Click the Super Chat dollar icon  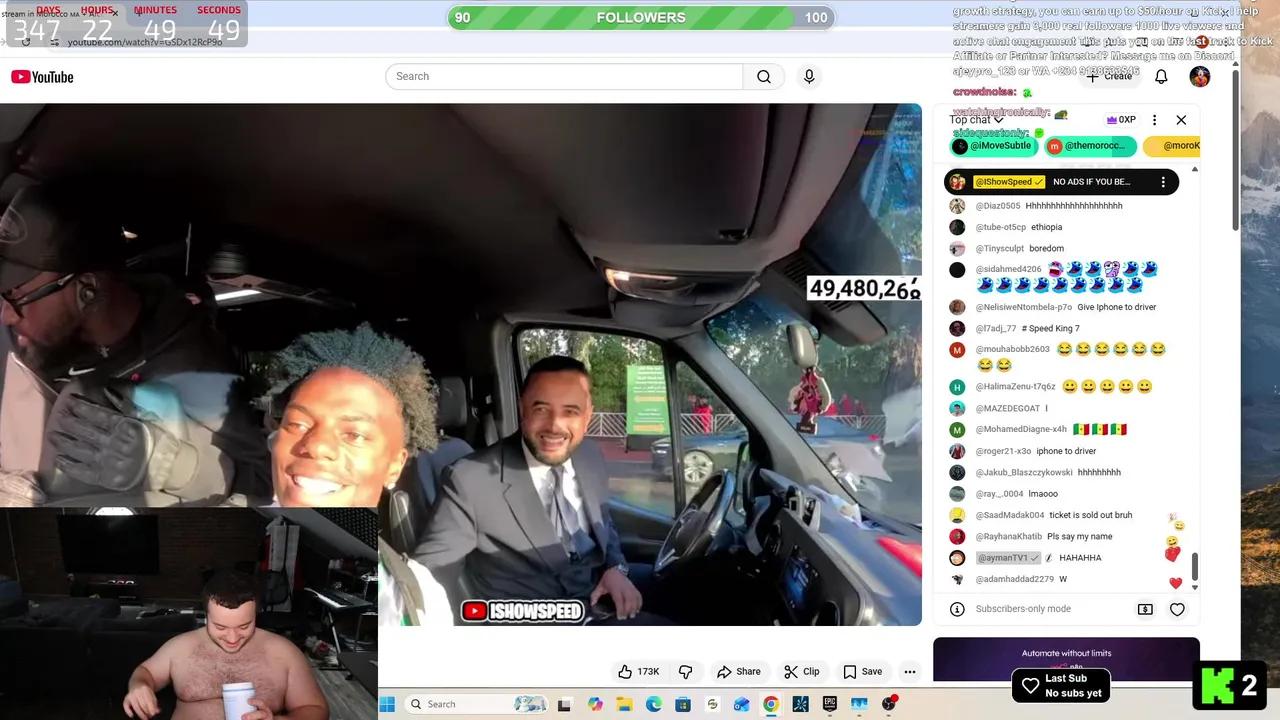tap(1145, 609)
